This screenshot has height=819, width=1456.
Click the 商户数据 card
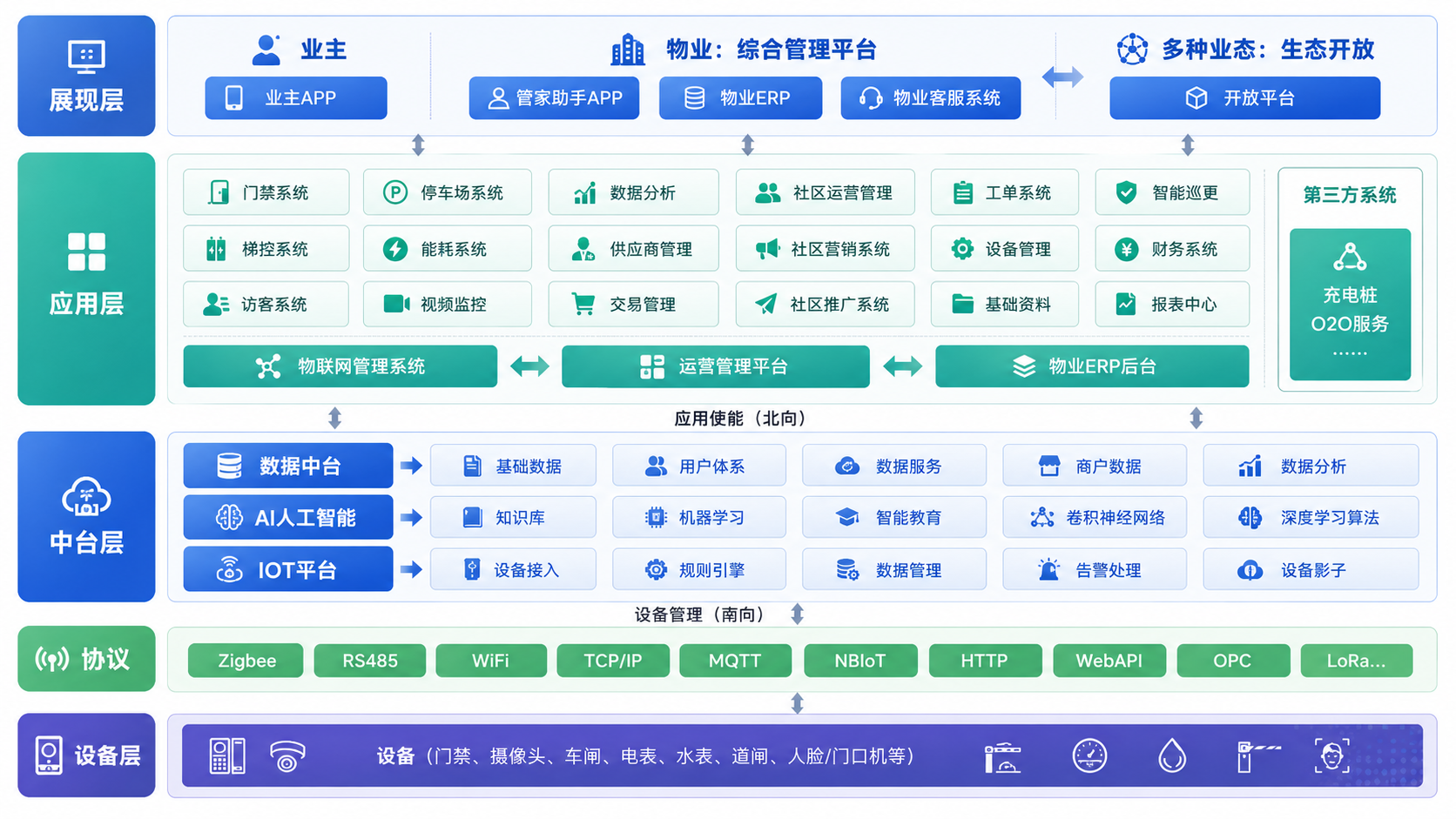coord(1095,466)
